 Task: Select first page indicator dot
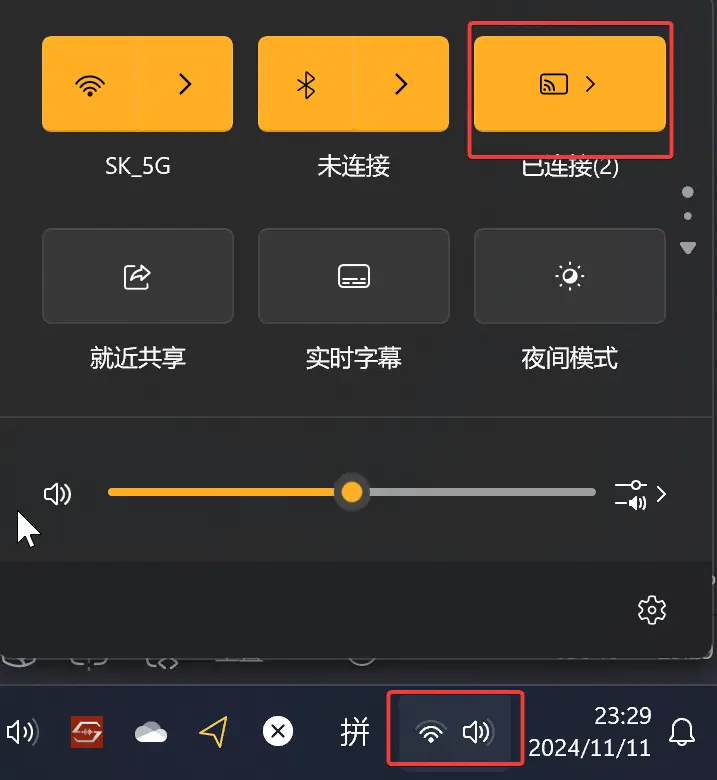click(688, 192)
